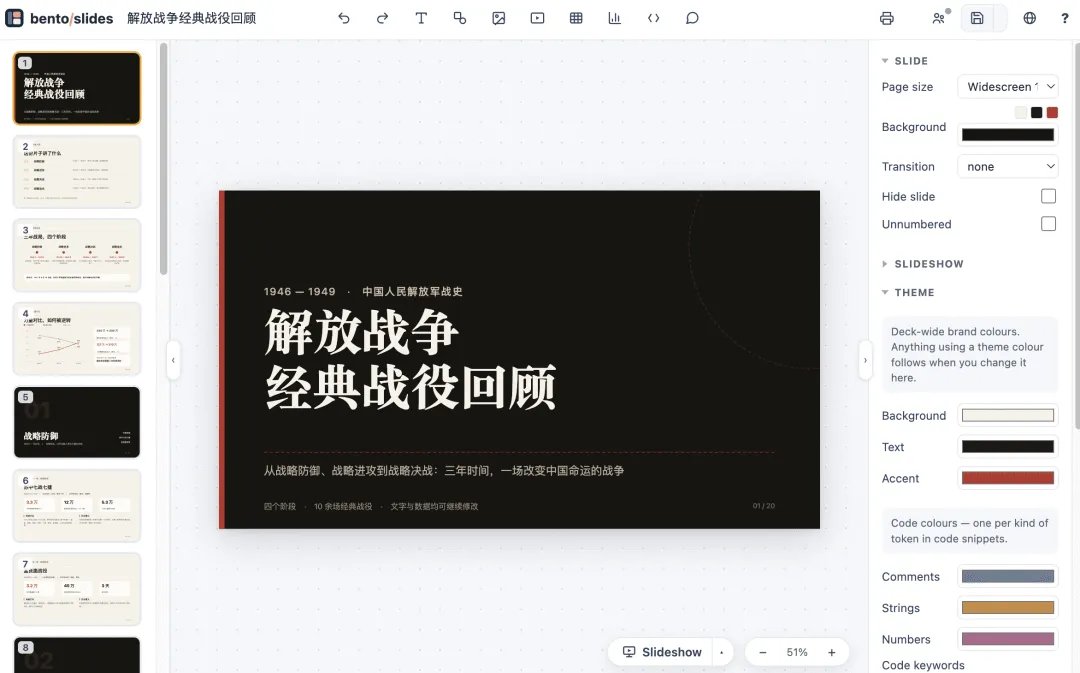The height and width of the screenshot is (673, 1080).
Task: Open the globe language icon
Action: [1029, 19]
